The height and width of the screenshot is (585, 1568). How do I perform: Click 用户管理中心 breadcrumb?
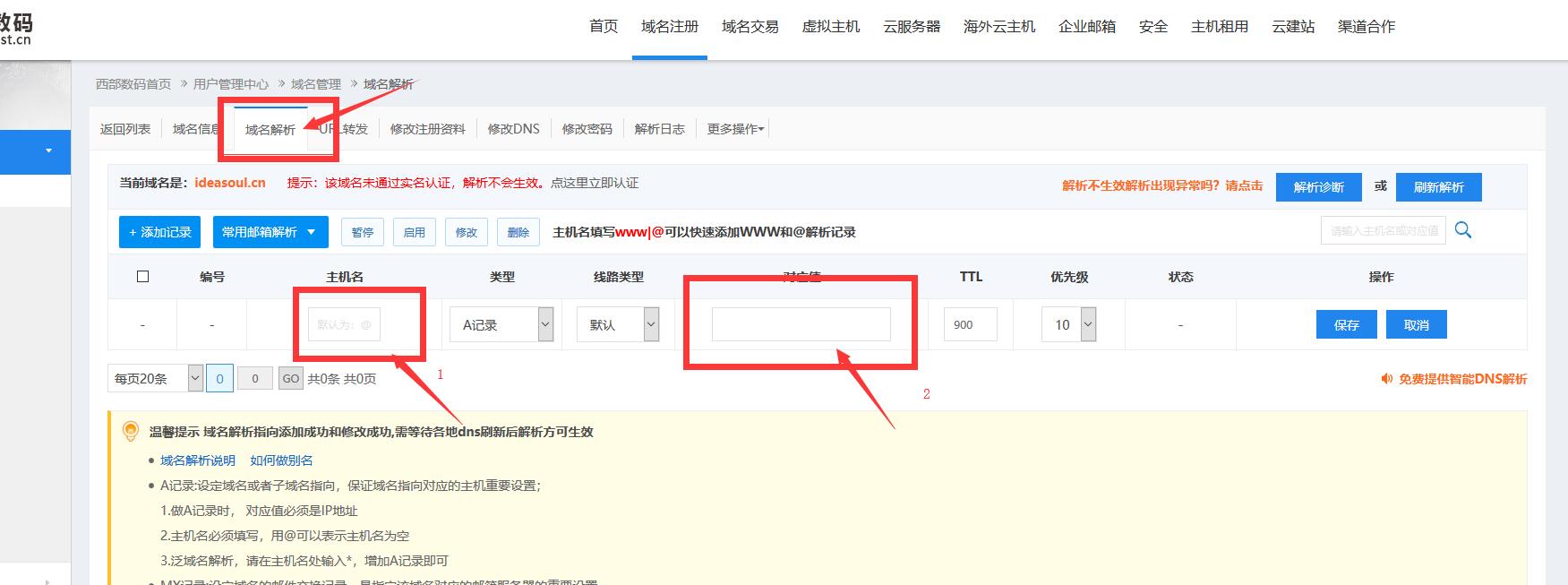(231, 84)
